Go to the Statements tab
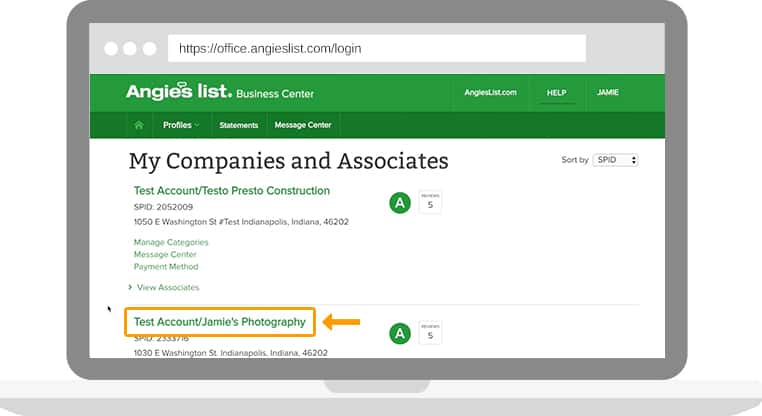 coord(239,125)
